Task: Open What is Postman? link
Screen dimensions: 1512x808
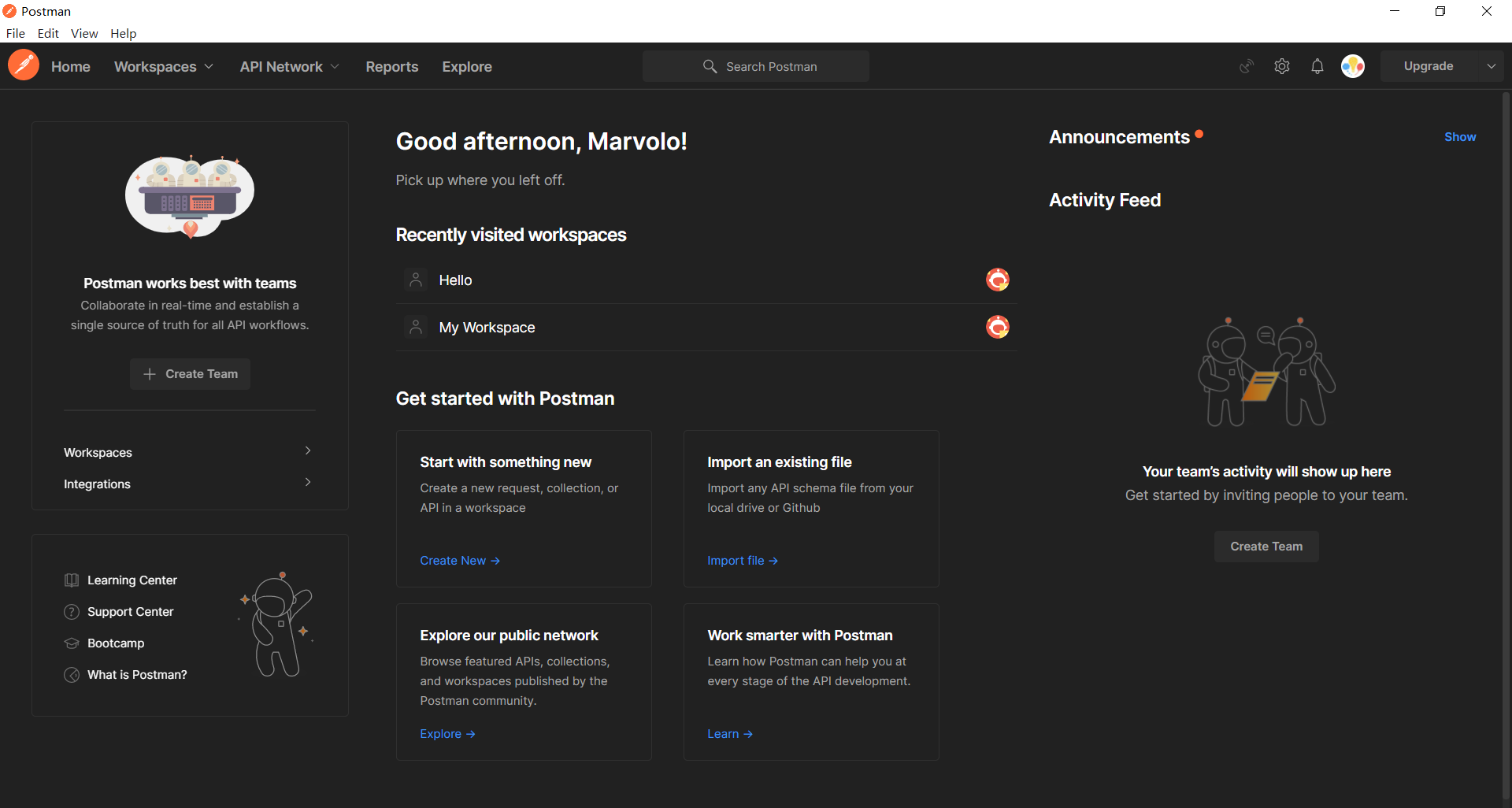Action: coord(137,675)
